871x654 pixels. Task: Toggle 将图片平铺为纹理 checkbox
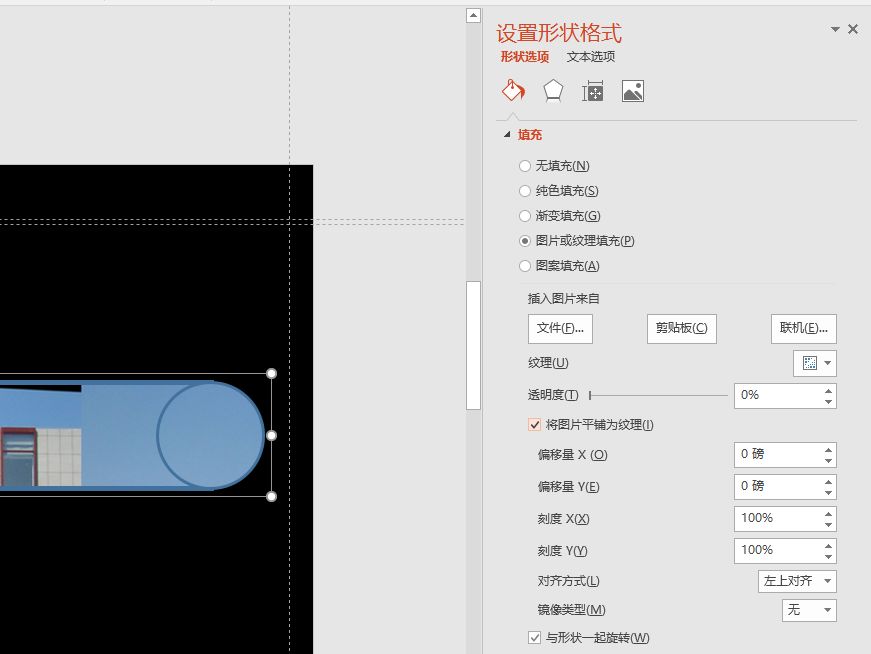[534, 425]
